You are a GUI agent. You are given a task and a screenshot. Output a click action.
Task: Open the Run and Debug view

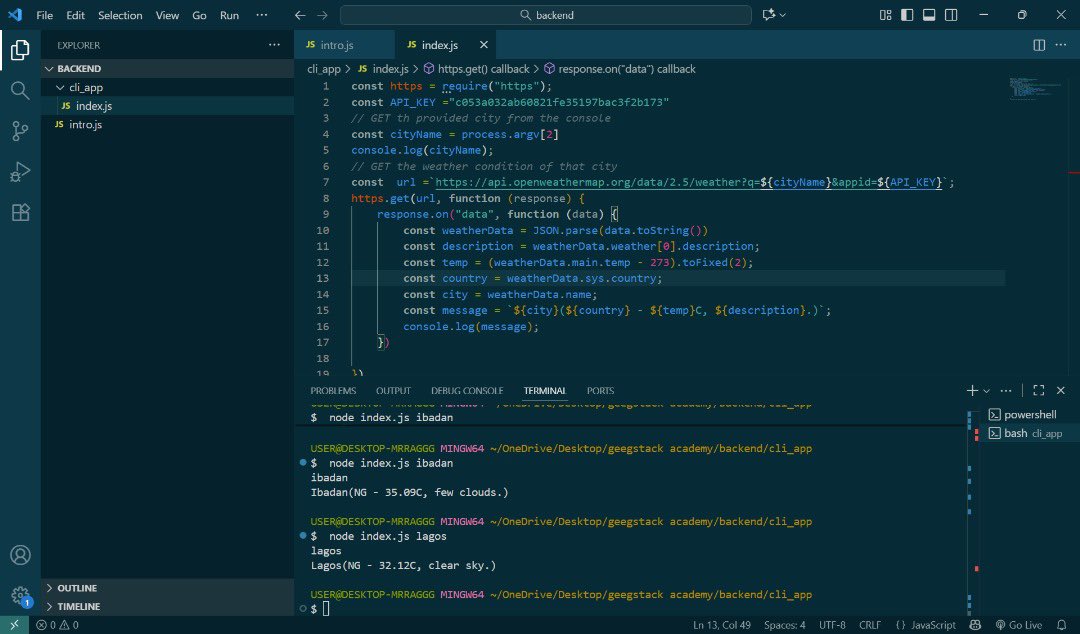pos(20,171)
